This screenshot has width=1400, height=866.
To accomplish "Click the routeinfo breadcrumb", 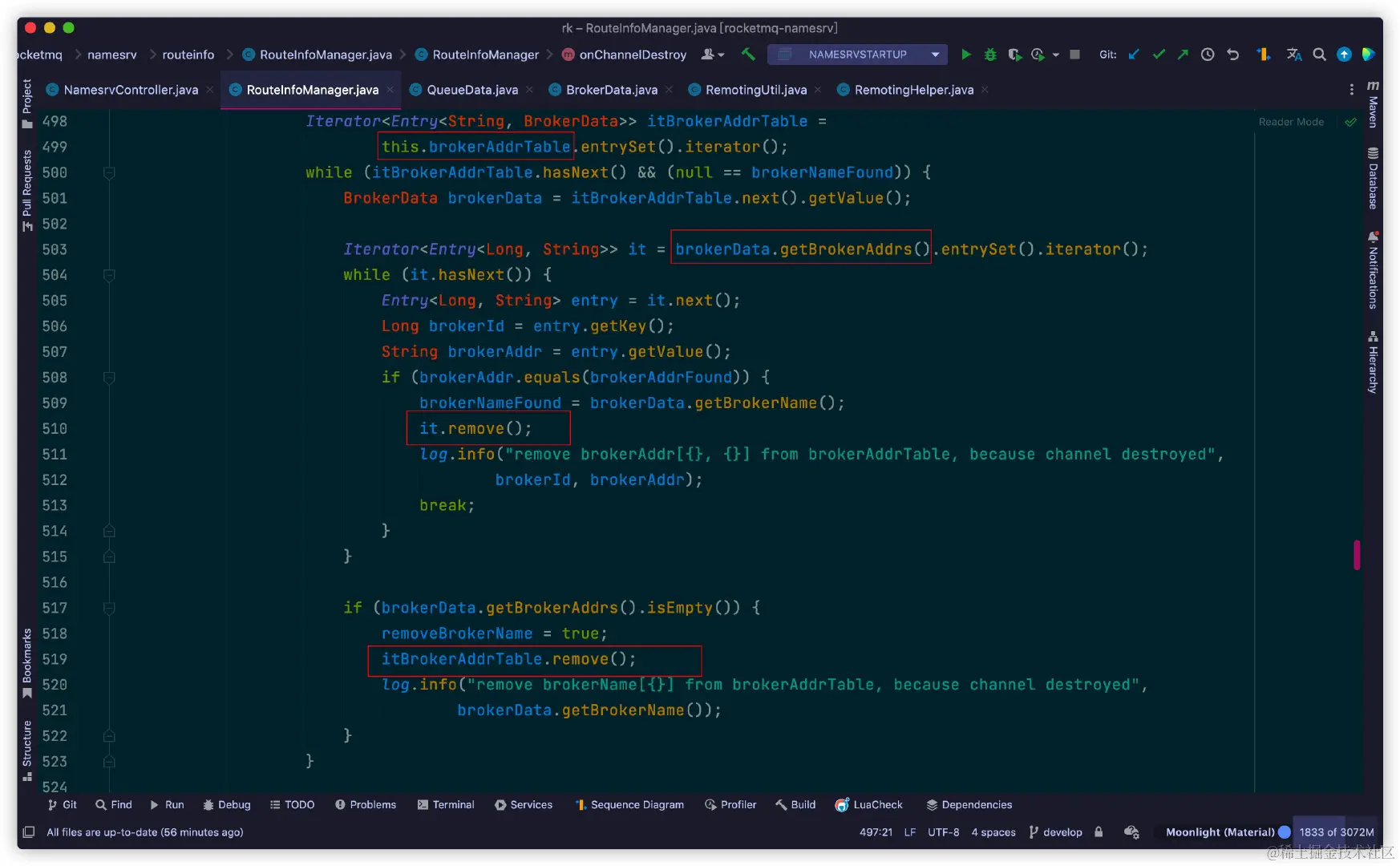I will (x=188, y=55).
